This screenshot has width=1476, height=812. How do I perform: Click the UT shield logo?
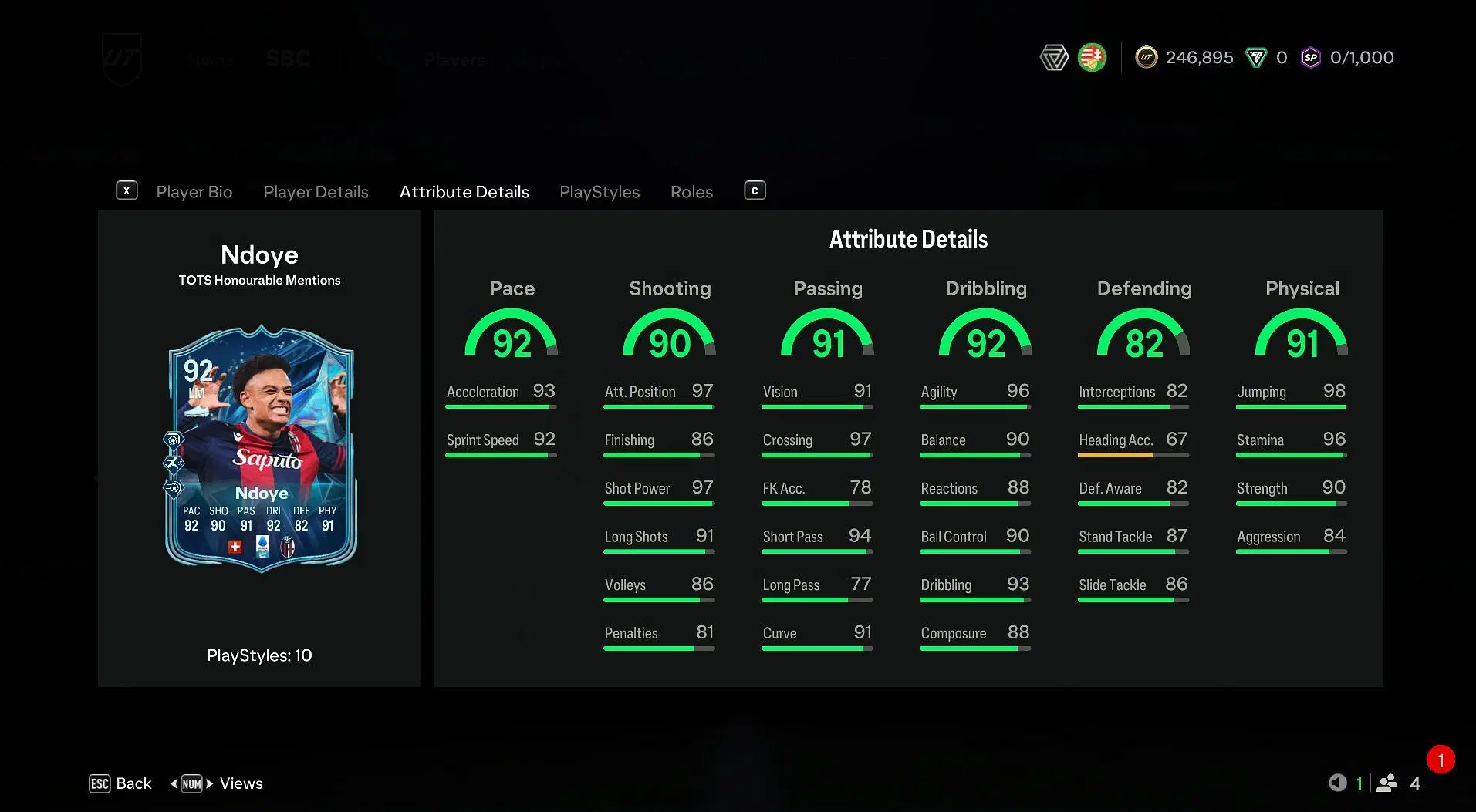122,58
